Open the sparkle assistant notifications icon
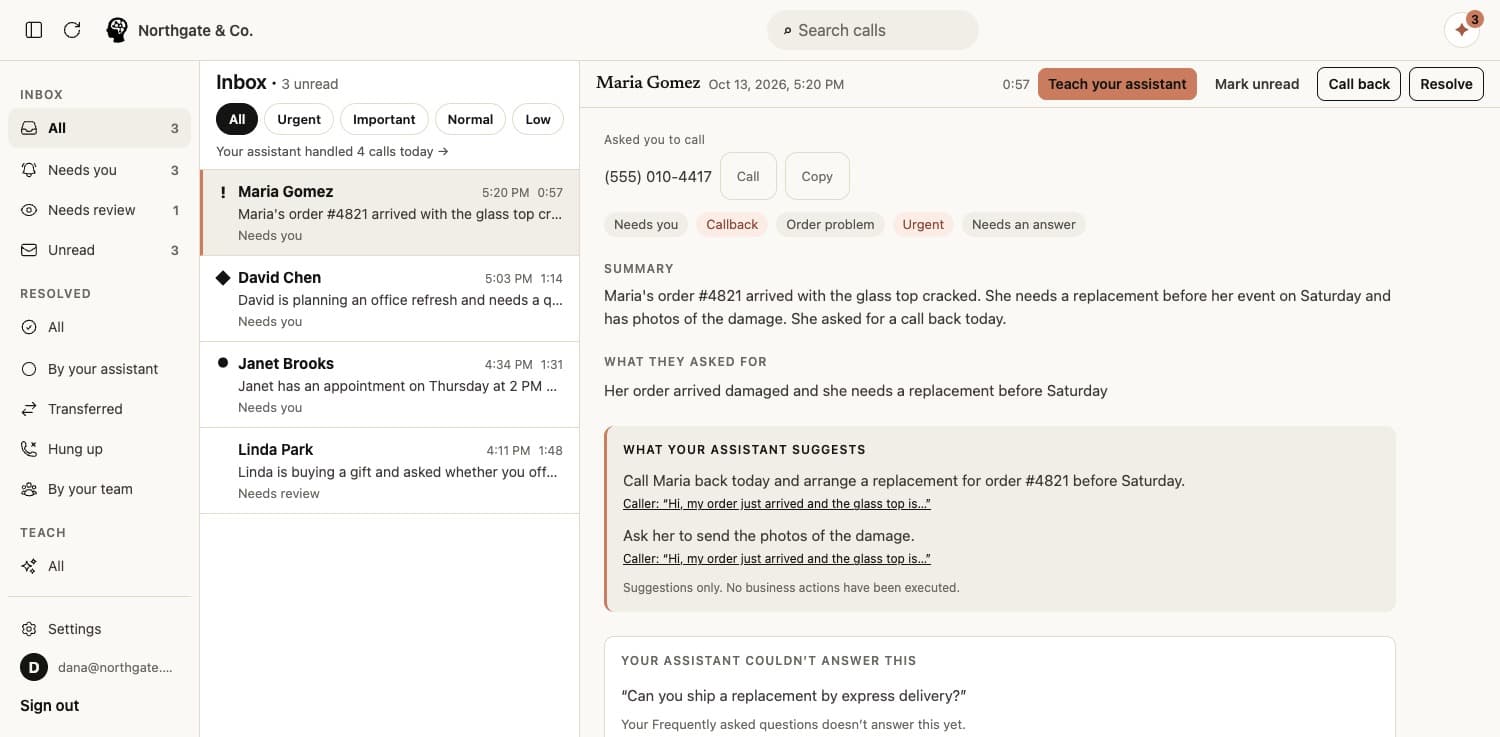This screenshot has width=1500, height=737. pos(1462,30)
